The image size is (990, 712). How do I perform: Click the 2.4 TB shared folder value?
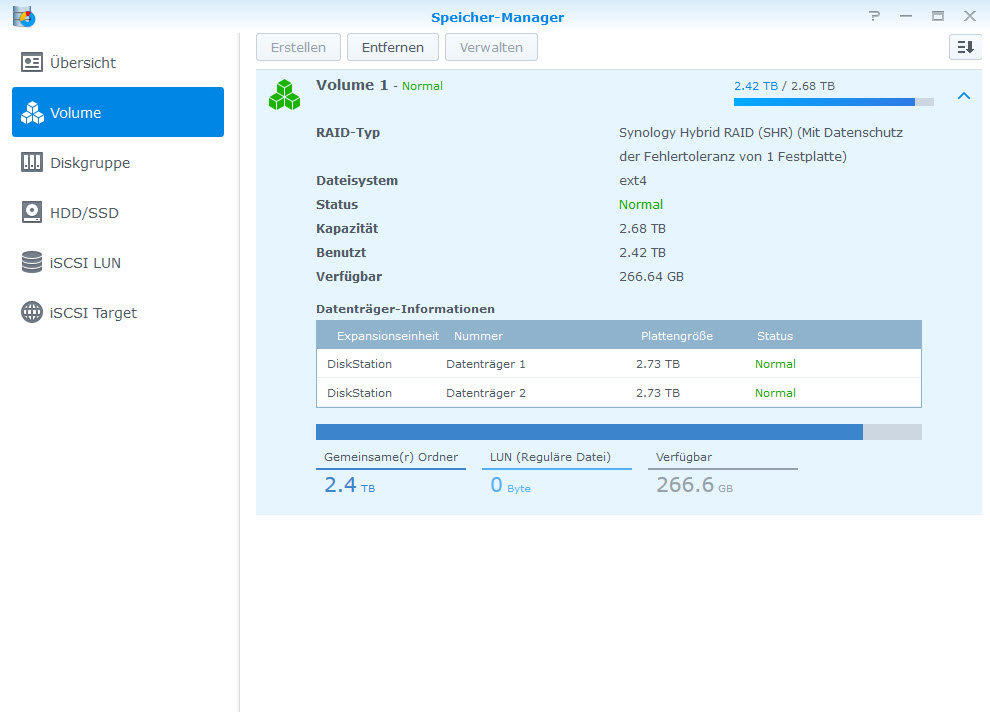349,485
